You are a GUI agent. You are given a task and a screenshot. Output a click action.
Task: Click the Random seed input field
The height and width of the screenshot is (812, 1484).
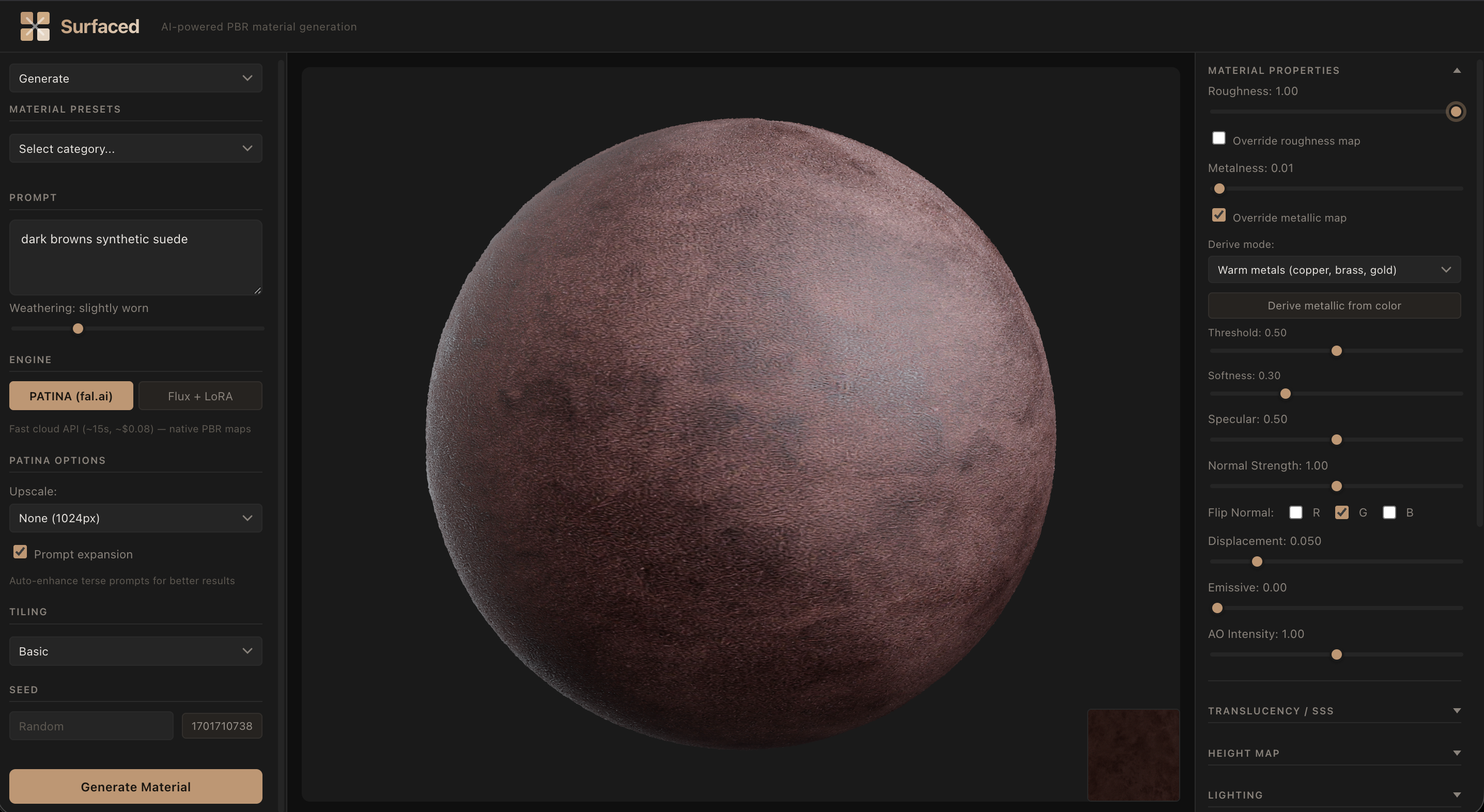(91, 726)
